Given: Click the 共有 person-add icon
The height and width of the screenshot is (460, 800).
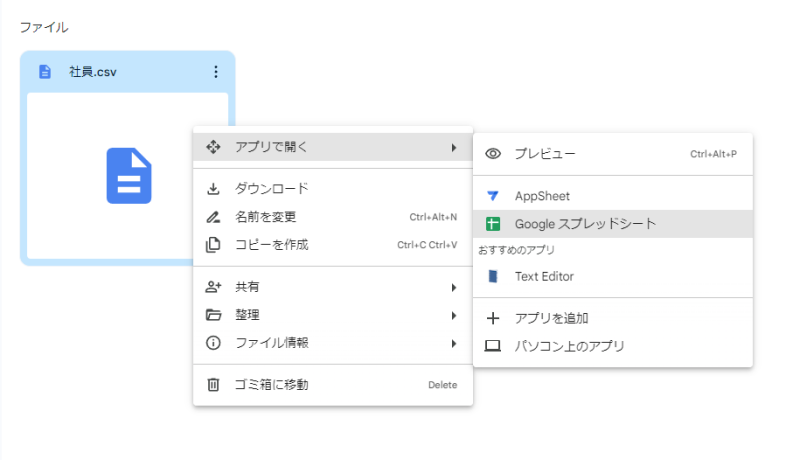Looking at the screenshot, I should 213,287.
